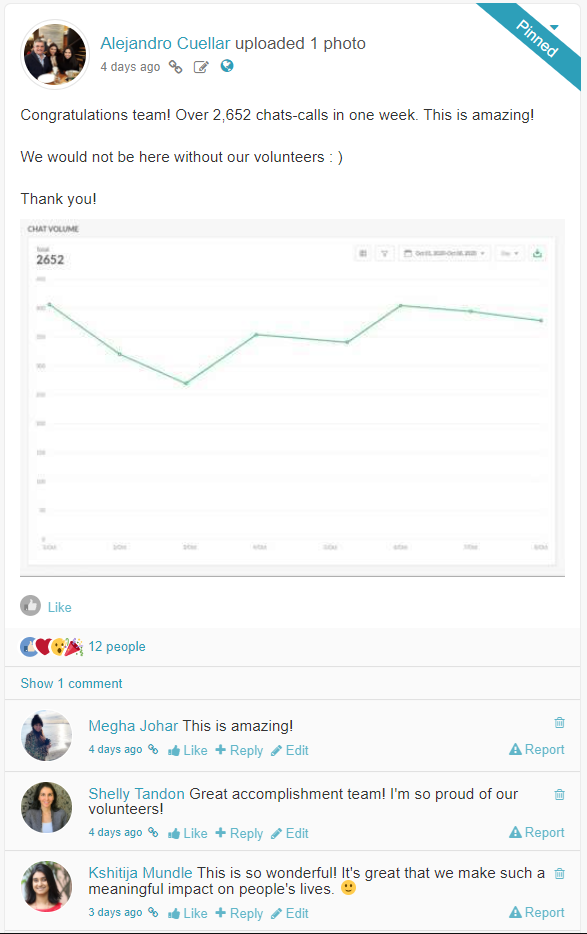Click the edit post pencil icon
The image size is (587, 934).
click(x=201, y=67)
